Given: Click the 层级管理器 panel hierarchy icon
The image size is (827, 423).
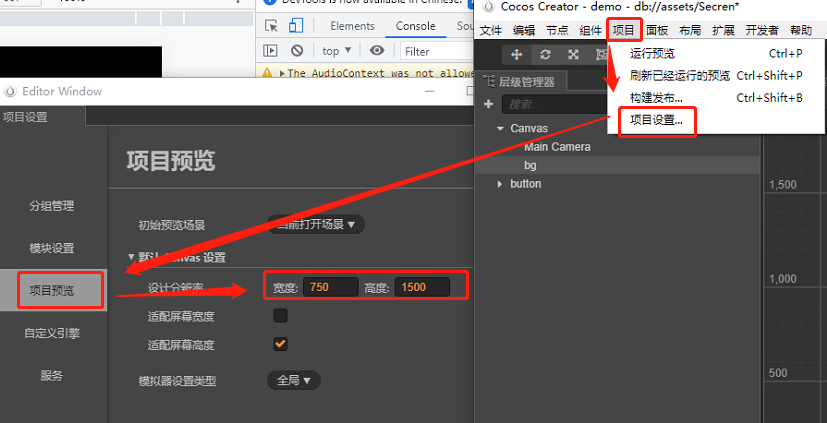Looking at the screenshot, I should click(489, 82).
